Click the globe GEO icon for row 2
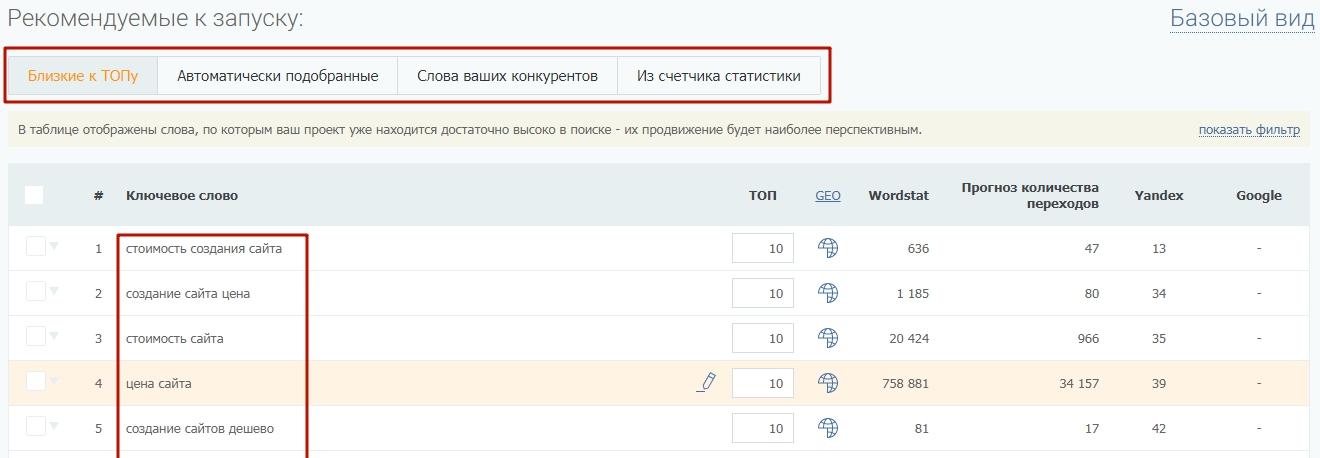 828,293
